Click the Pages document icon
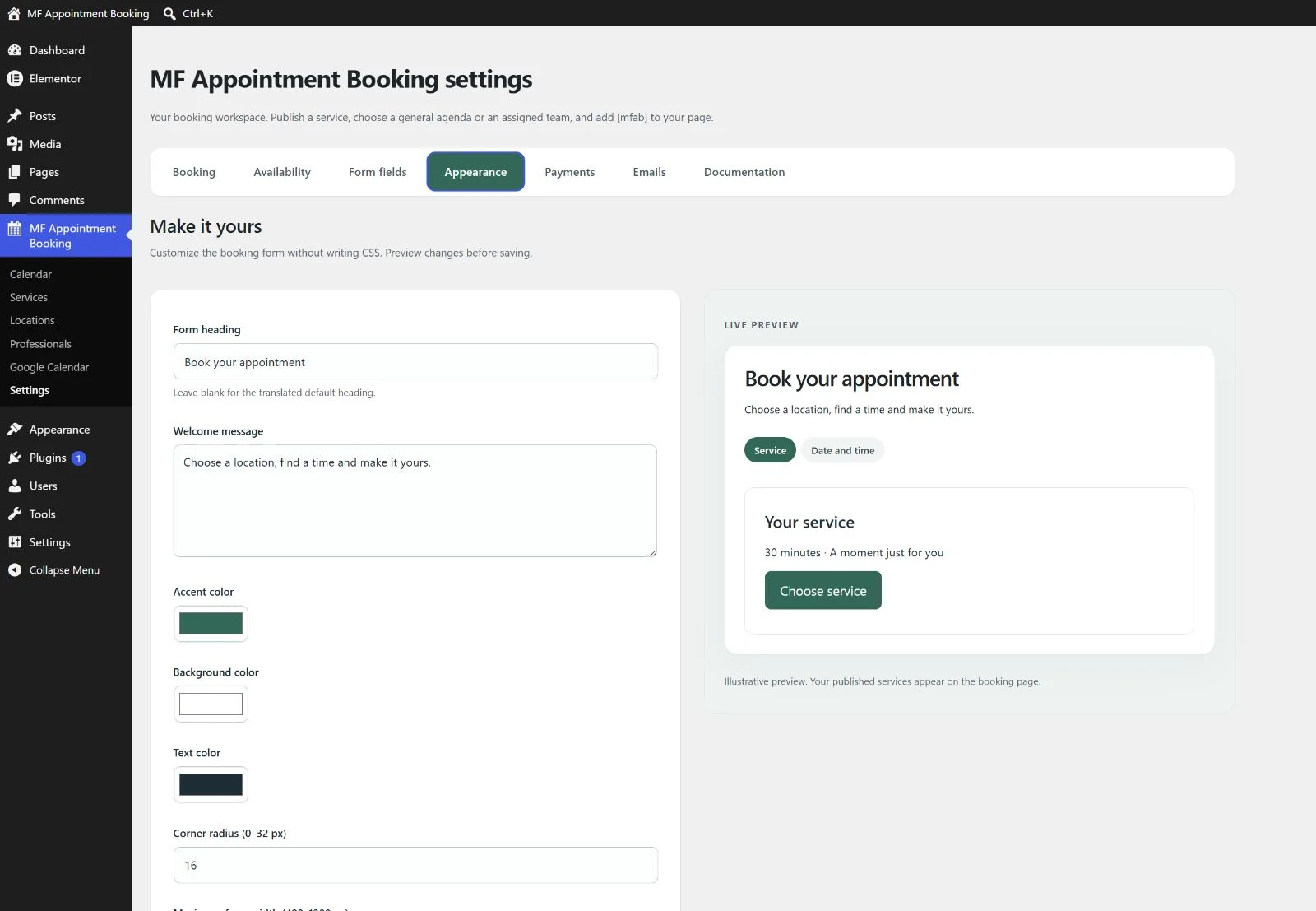Image resolution: width=1316 pixels, height=911 pixels. tap(15, 172)
